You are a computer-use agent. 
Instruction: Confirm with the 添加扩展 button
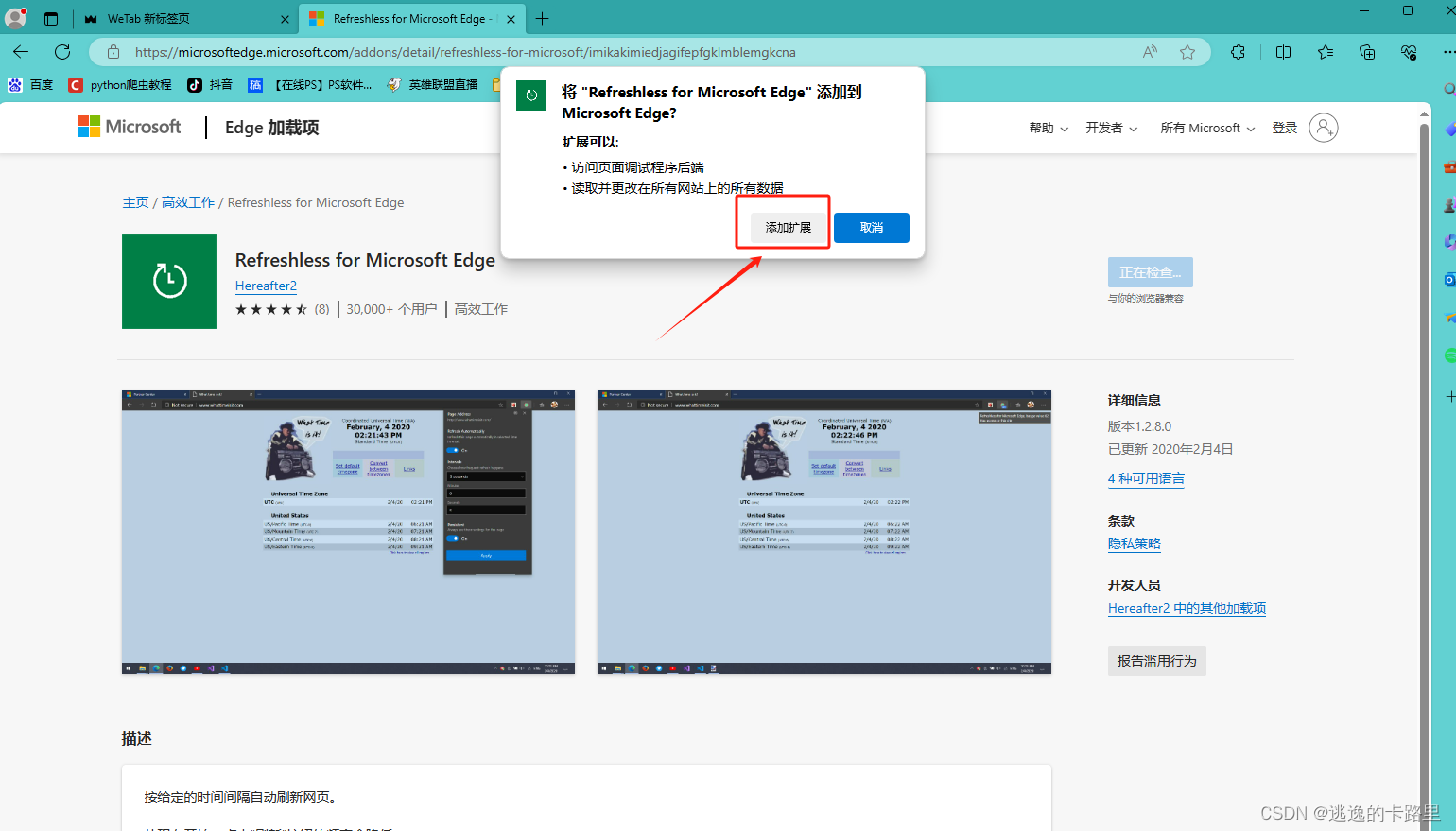[x=789, y=227]
